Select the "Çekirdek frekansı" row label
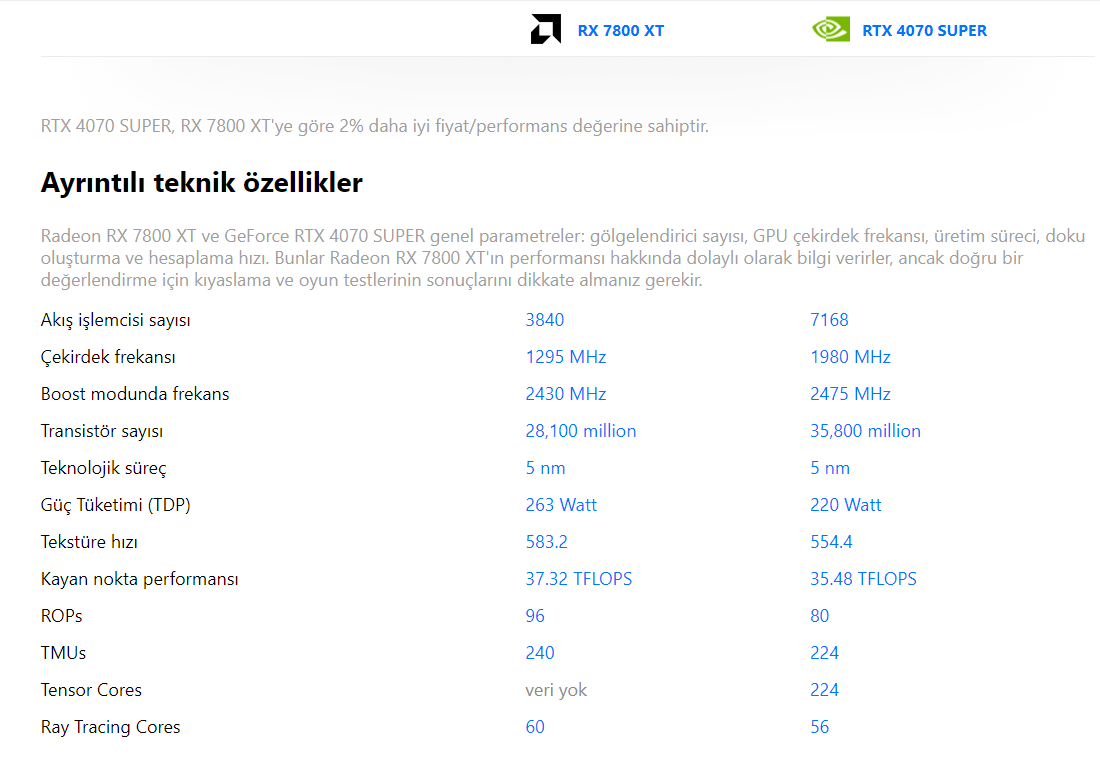 [108, 357]
